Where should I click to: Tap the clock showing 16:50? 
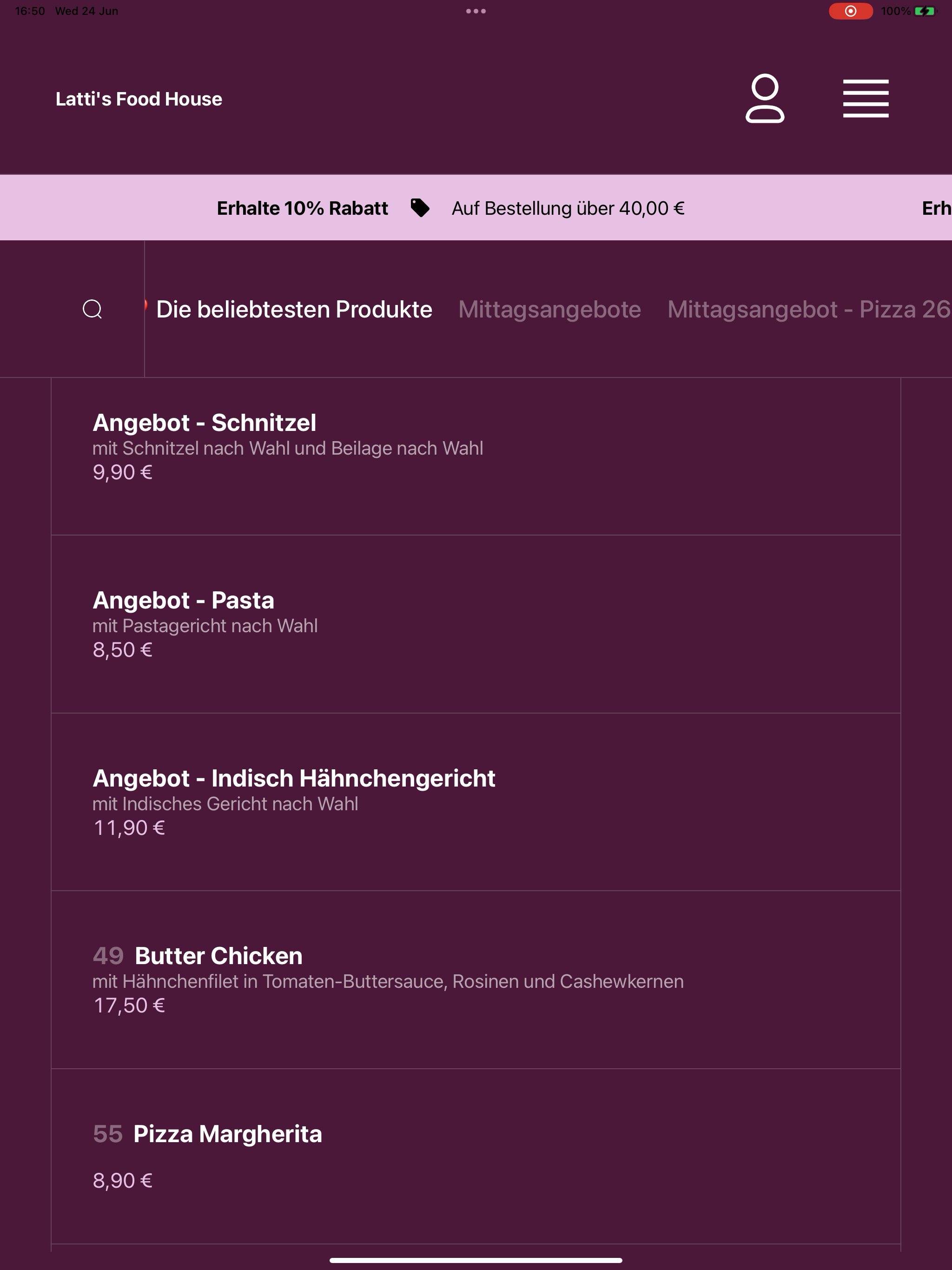(x=30, y=11)
